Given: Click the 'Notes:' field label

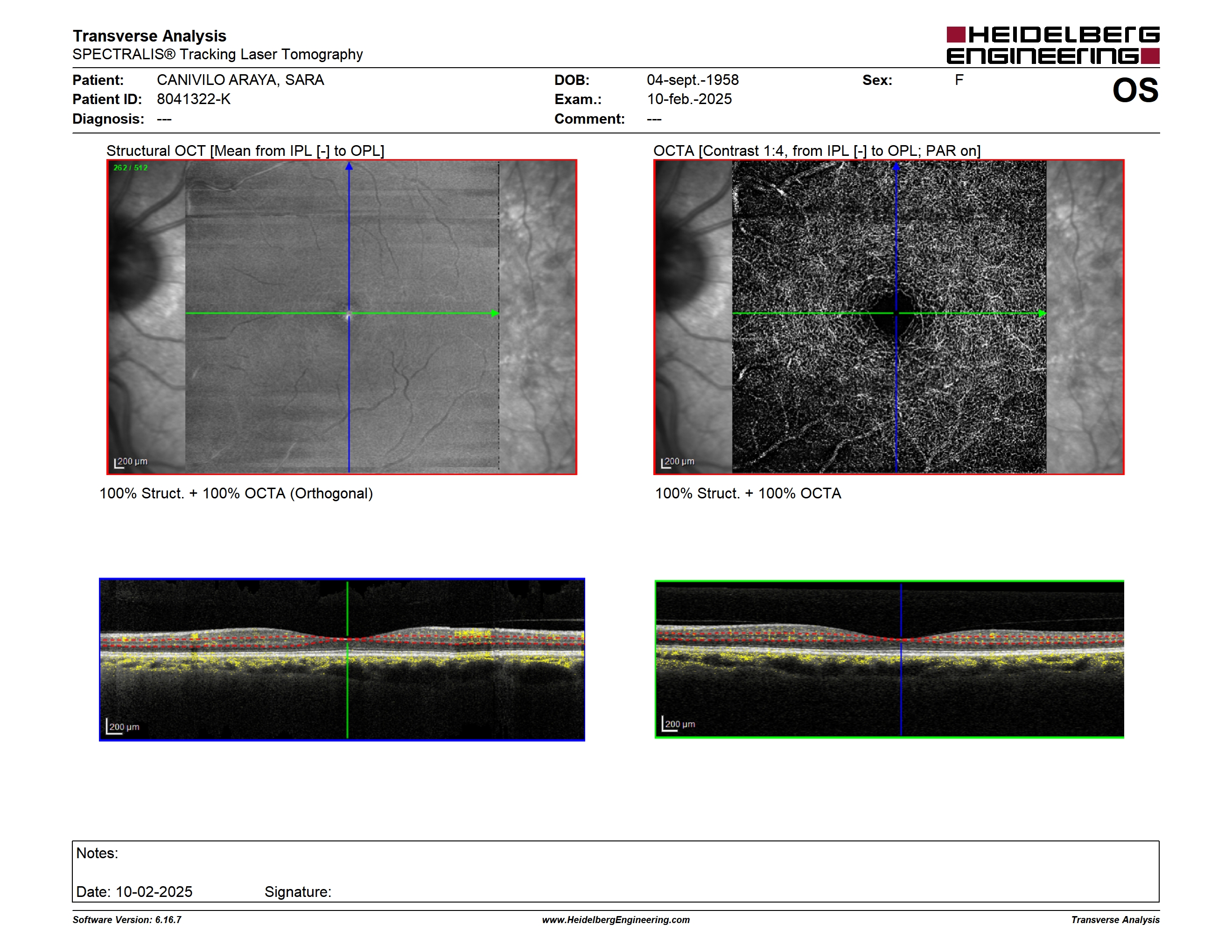Looking at the screenshot, I should [97, 853].
